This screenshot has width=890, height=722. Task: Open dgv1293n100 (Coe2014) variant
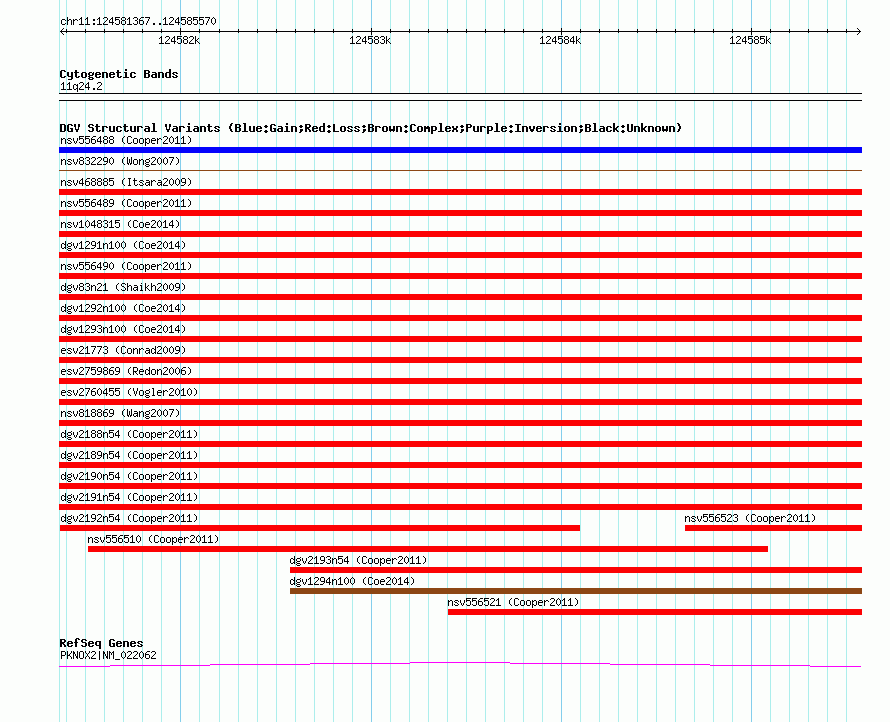123,329
